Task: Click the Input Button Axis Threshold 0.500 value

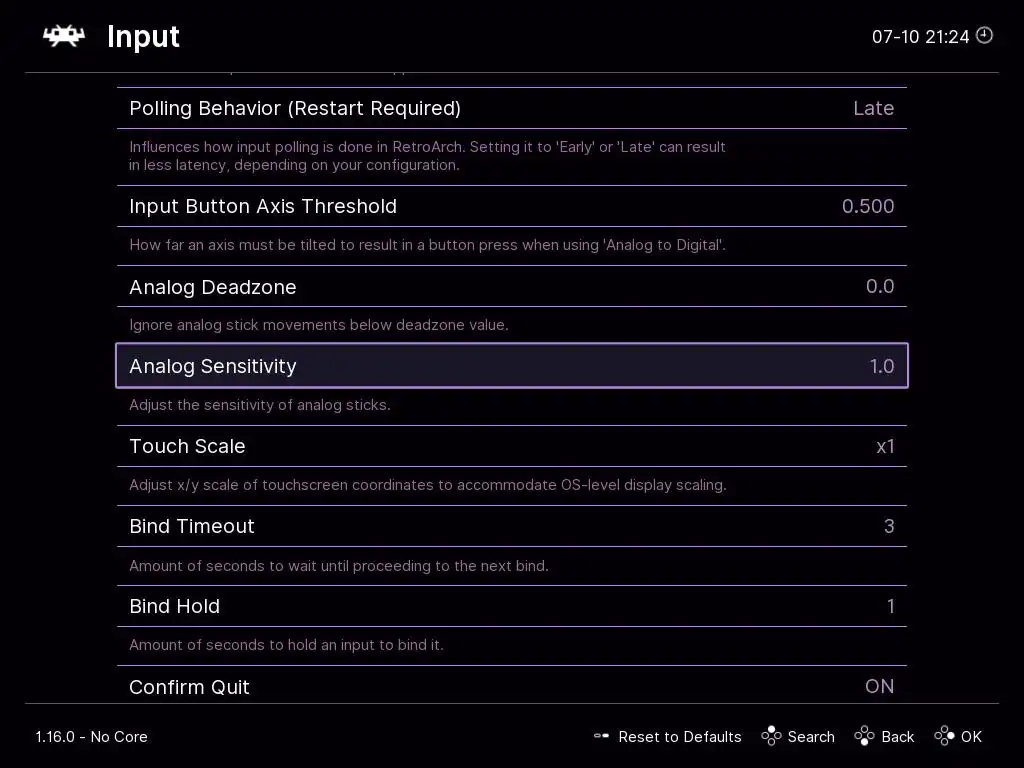Action: click(868, 206)
